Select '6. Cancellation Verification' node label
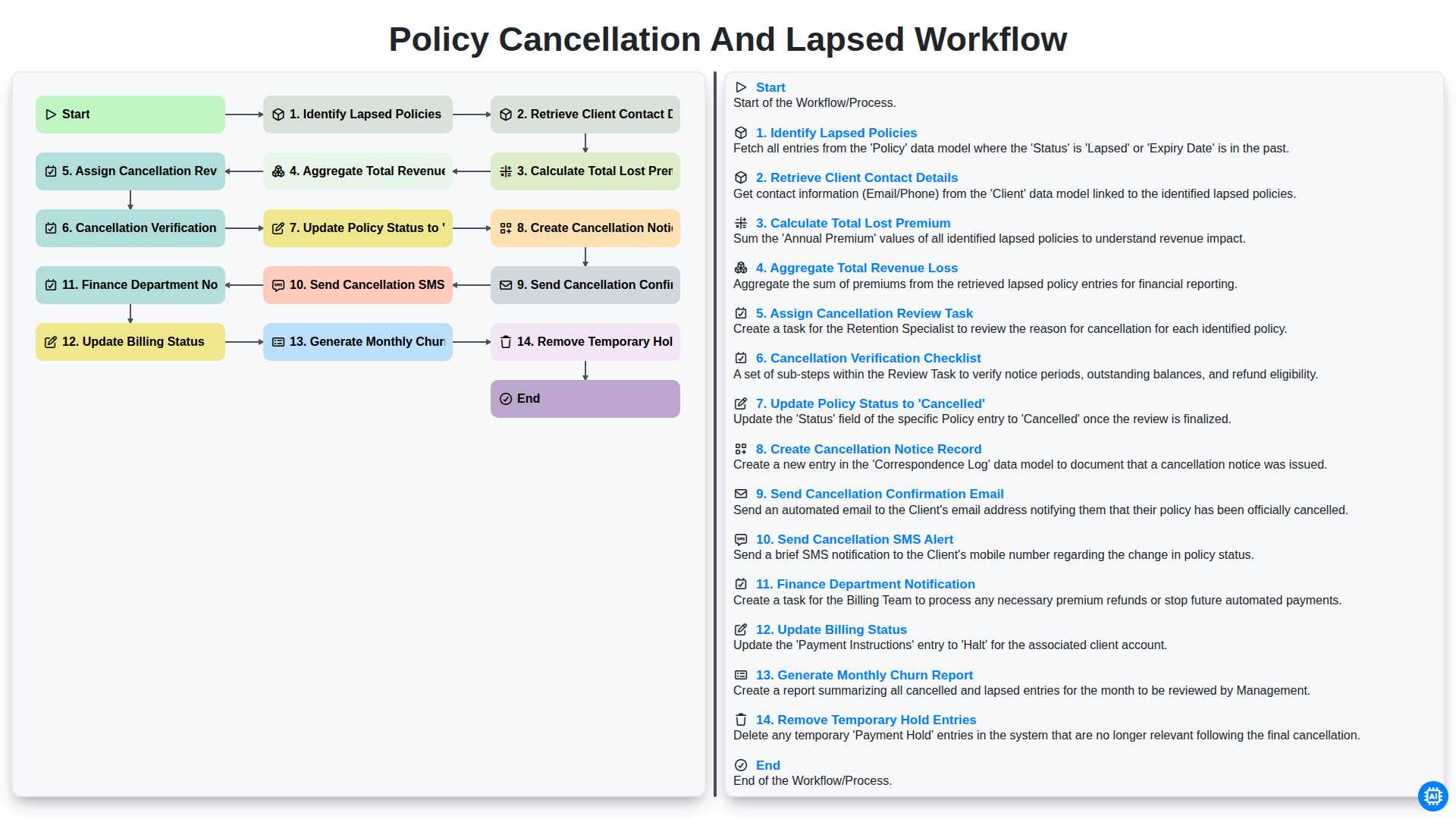1456x819 pixels. pos(139,228)
